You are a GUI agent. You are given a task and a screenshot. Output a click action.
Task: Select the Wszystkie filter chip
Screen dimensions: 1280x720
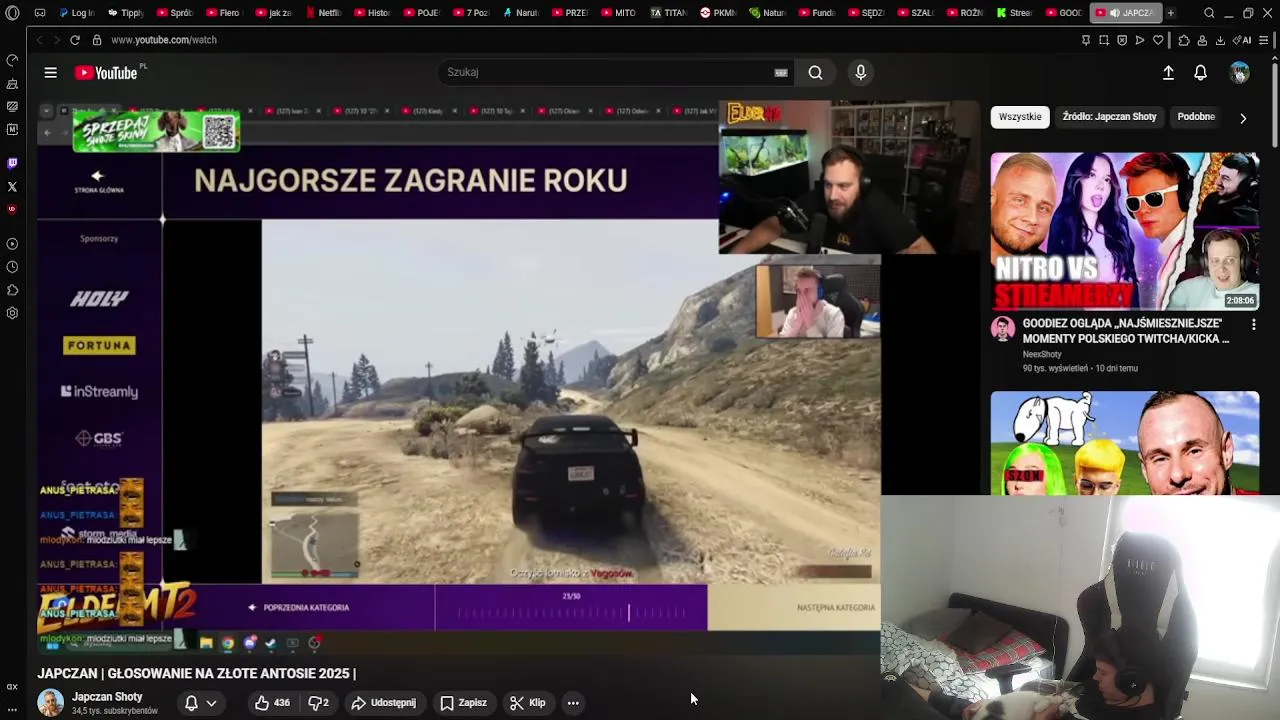[1020, 117]
